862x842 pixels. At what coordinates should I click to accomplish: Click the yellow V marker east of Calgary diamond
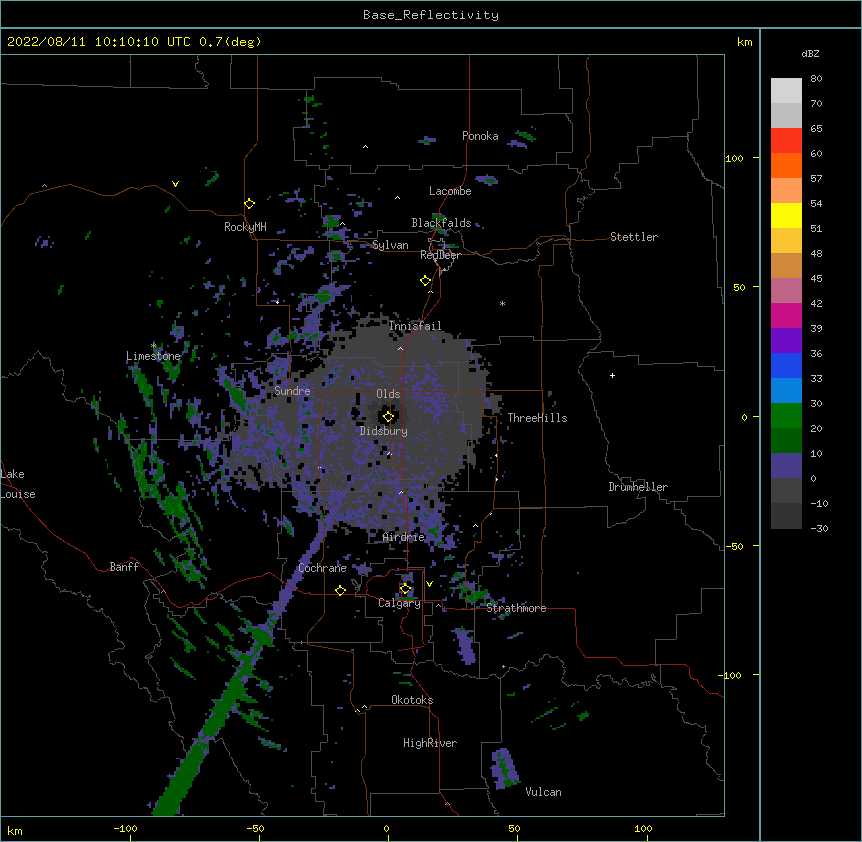coord(429,584)
